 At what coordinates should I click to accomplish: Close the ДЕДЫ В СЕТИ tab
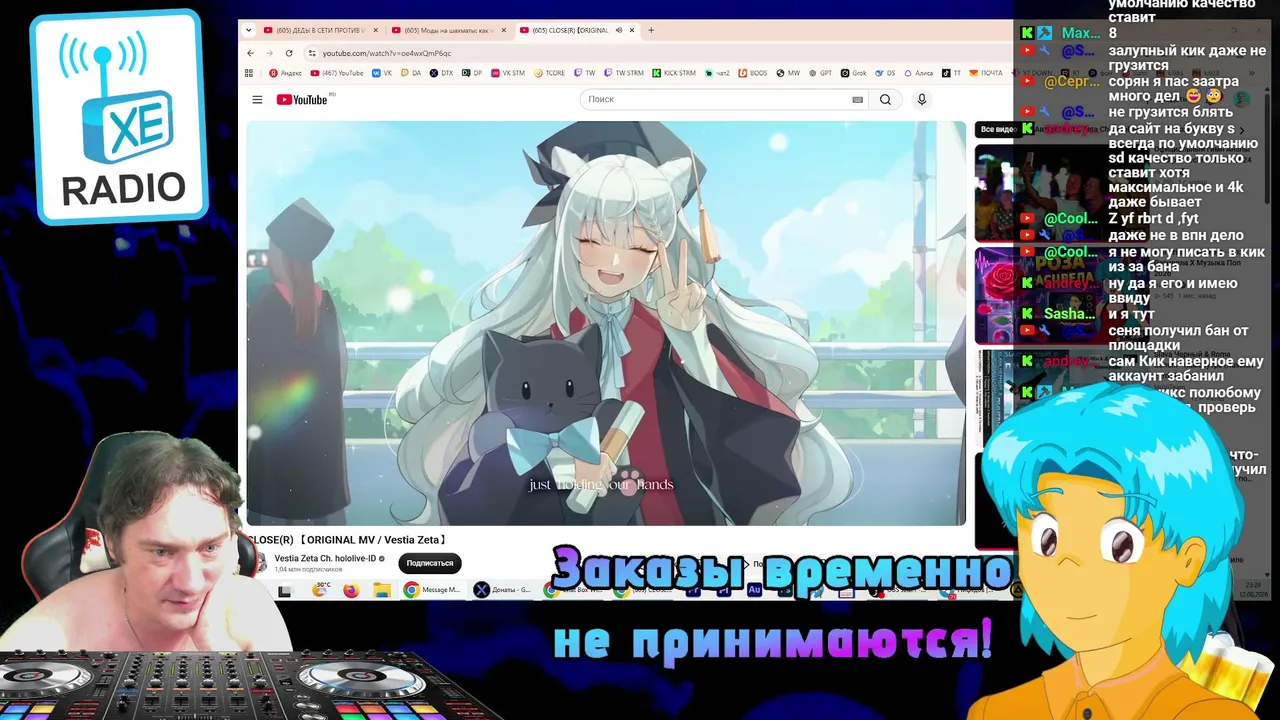(x=376, y=30)
